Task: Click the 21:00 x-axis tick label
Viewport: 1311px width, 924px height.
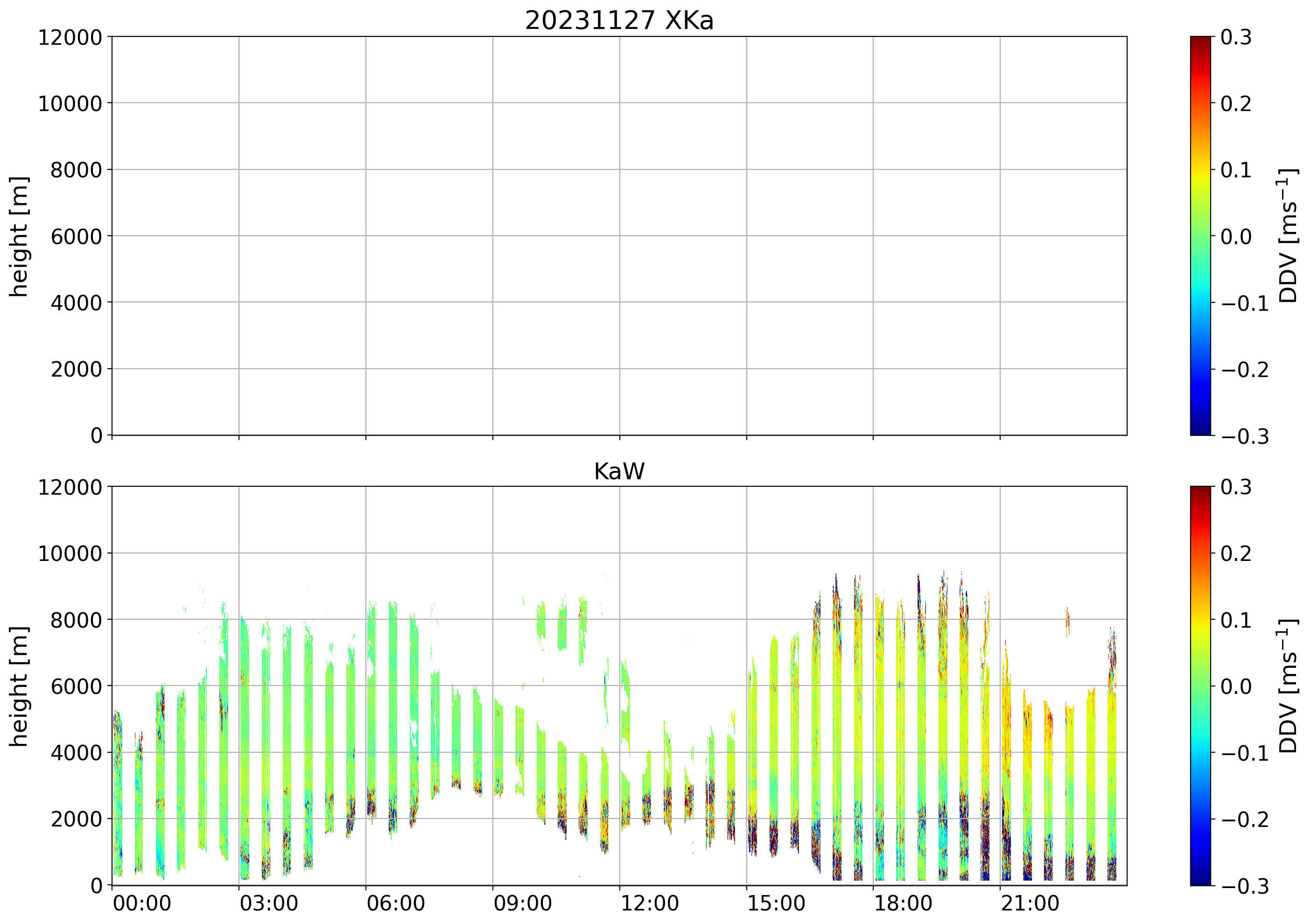Action: [x=1030, y=904]
